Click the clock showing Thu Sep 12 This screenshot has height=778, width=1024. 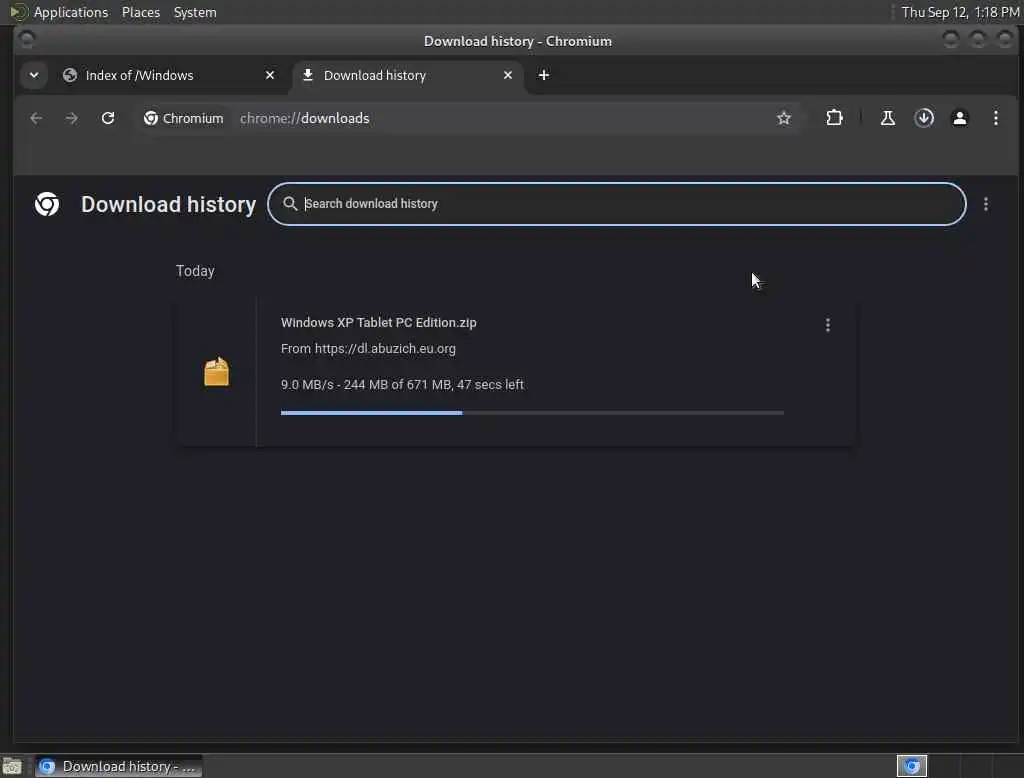click(x=960, y=12)
